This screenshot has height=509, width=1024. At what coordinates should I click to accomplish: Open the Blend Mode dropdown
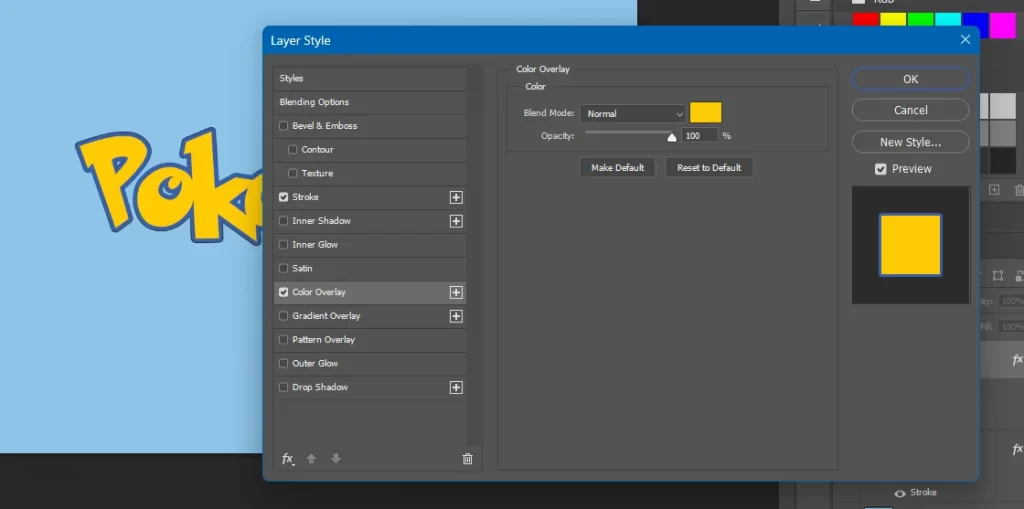pos(633,114)
